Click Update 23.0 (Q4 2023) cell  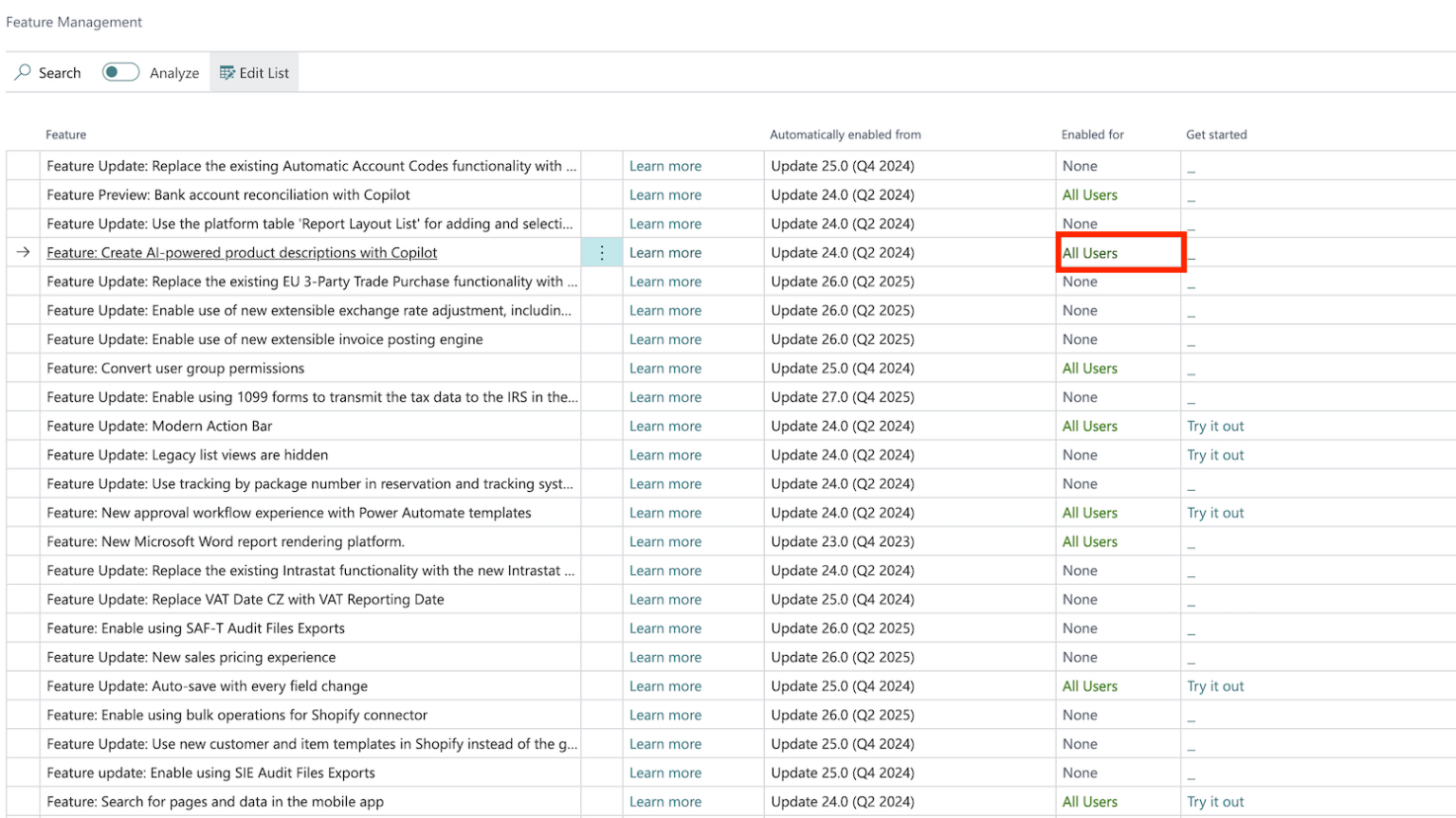[843, 541]
